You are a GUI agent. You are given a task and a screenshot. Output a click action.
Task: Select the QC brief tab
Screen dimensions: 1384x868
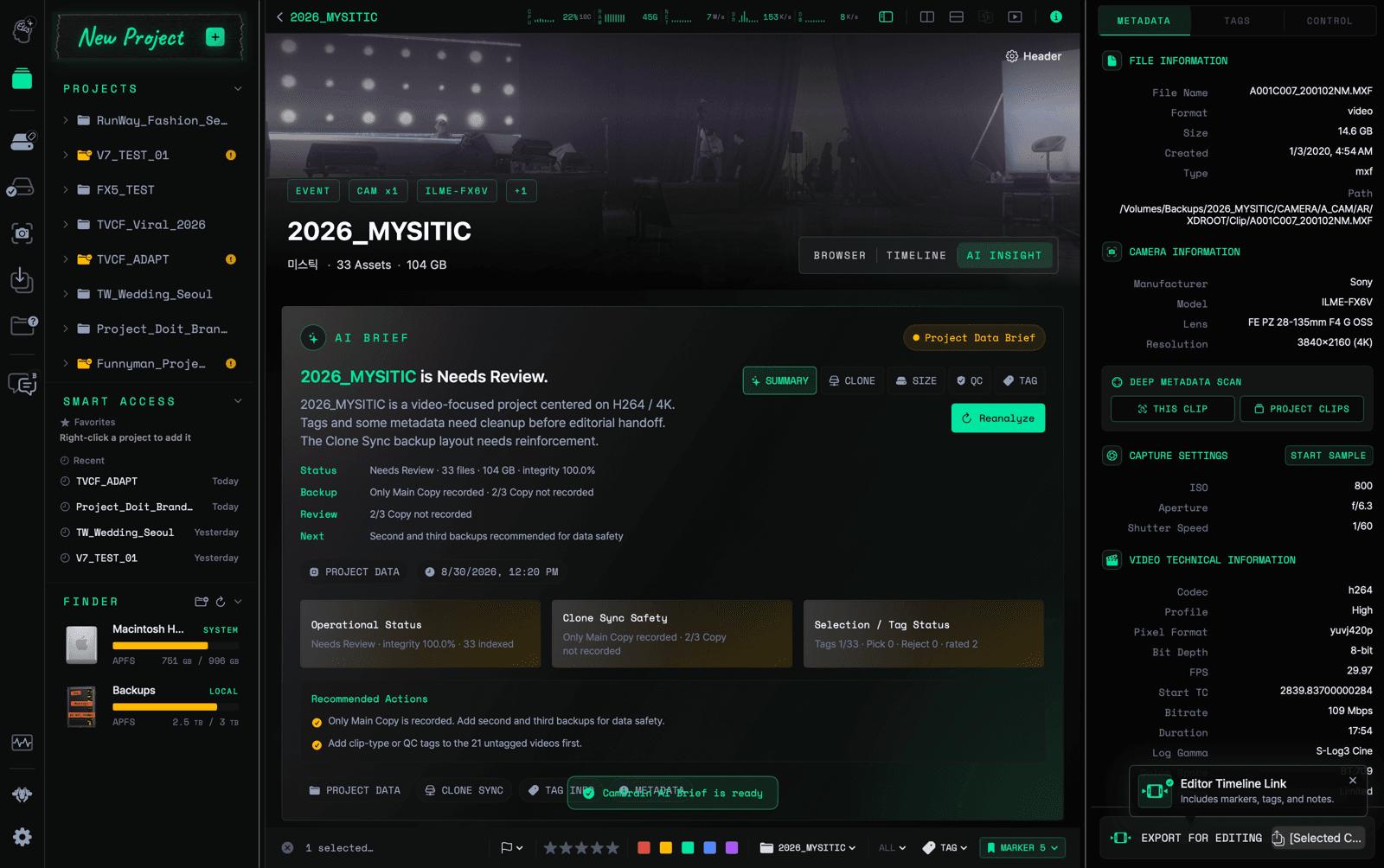coord(970,381)
